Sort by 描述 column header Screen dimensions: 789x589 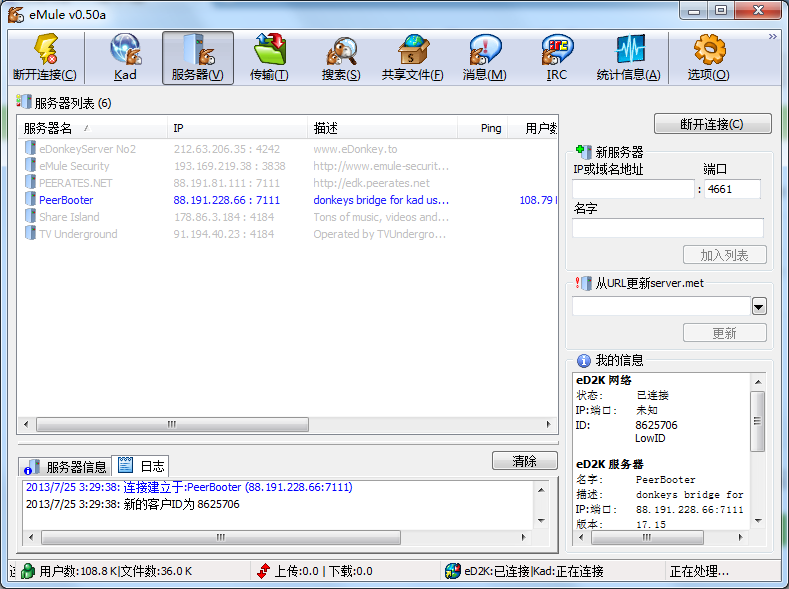382,128
